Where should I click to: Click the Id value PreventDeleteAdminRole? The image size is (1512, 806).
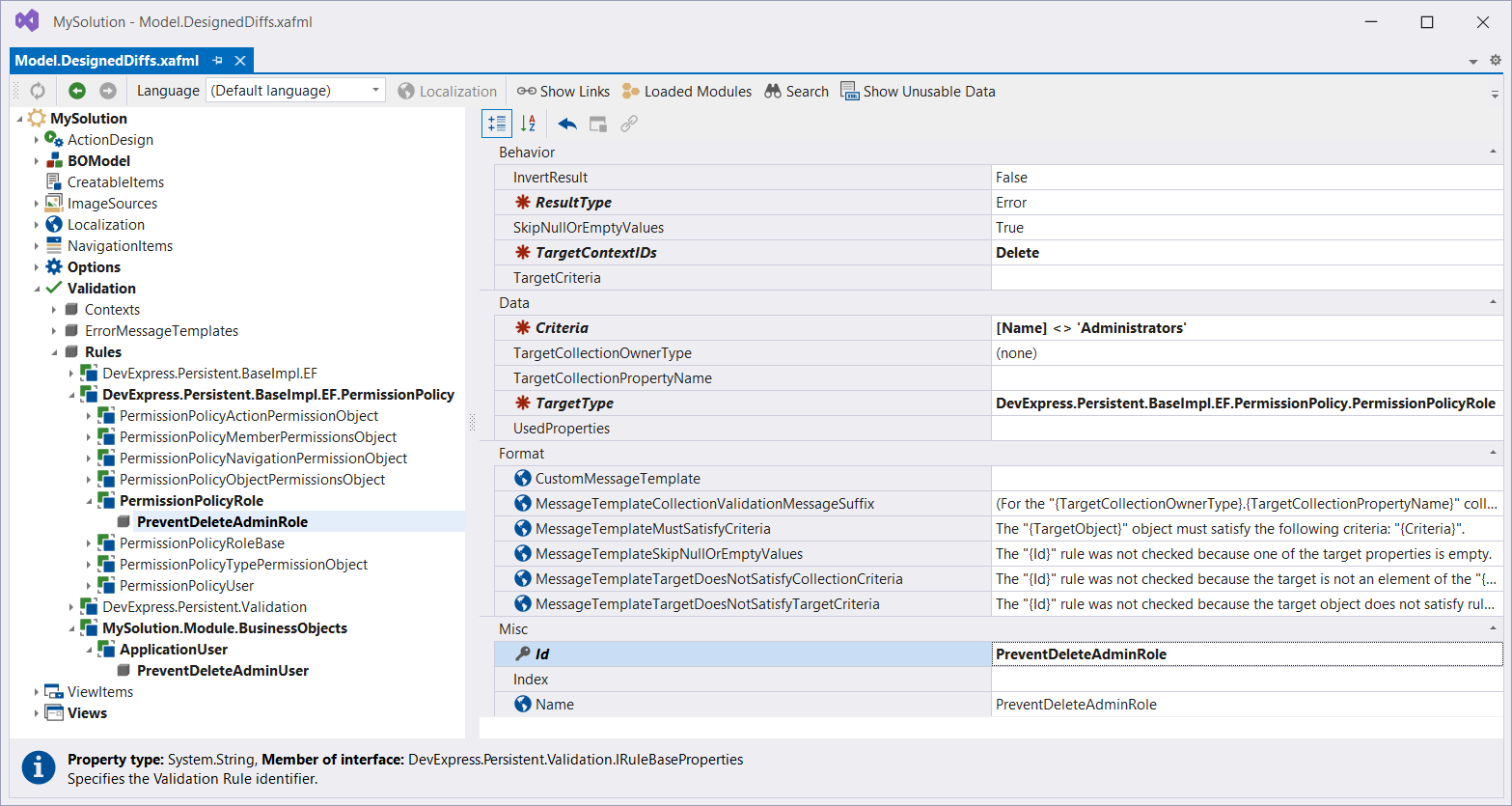[1247, 654]
